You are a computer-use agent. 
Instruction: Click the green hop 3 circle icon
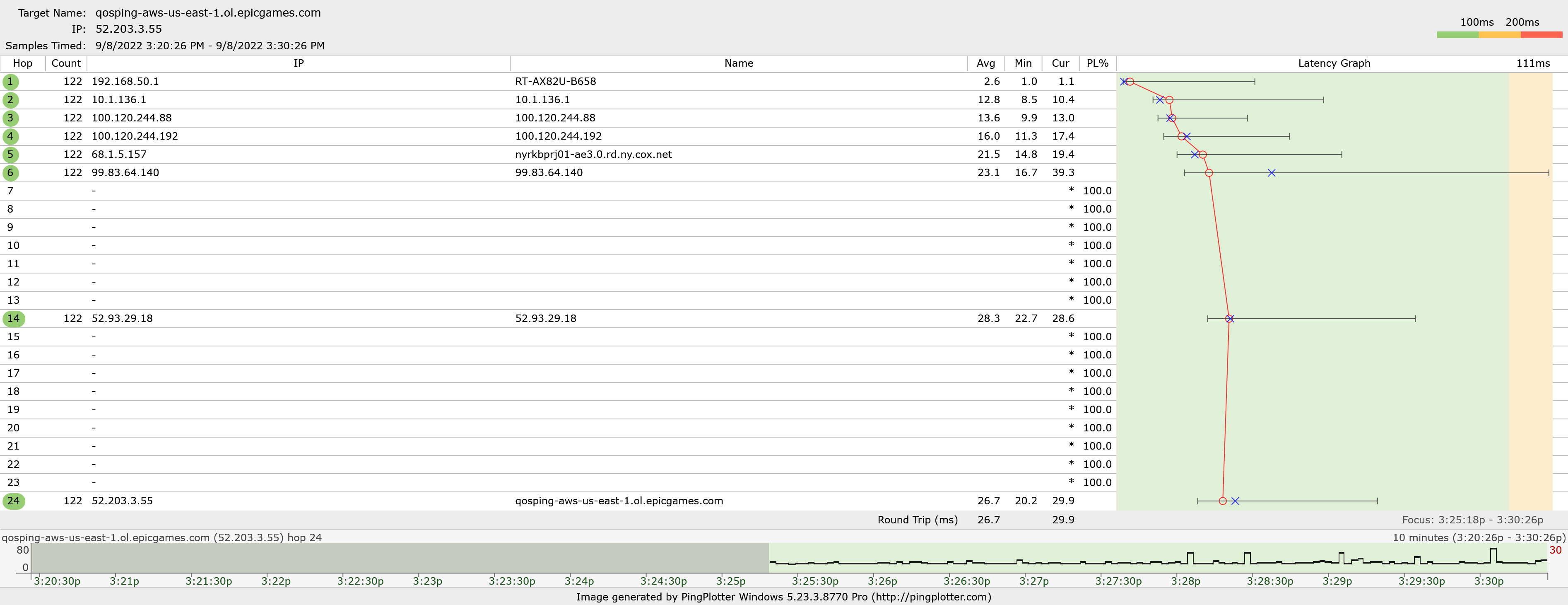point(10,118)
